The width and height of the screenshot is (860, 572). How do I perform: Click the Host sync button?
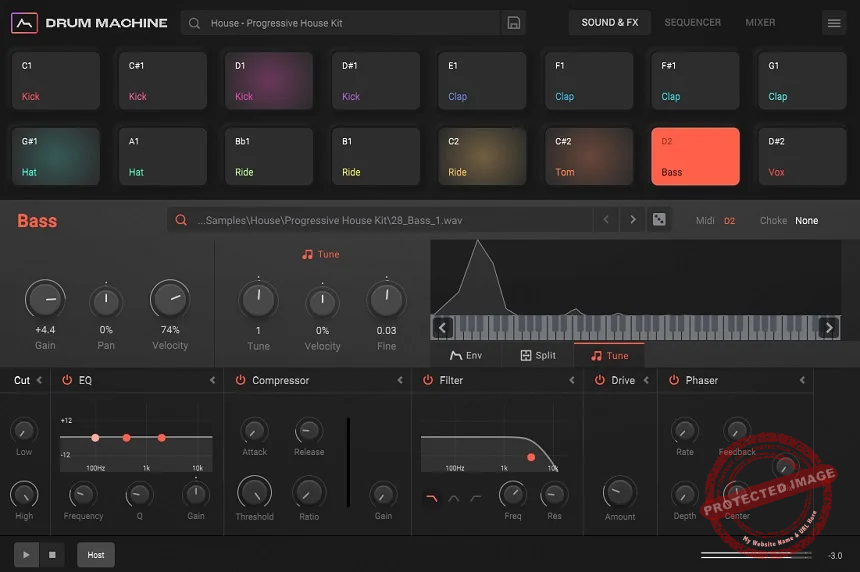(95, 554)
